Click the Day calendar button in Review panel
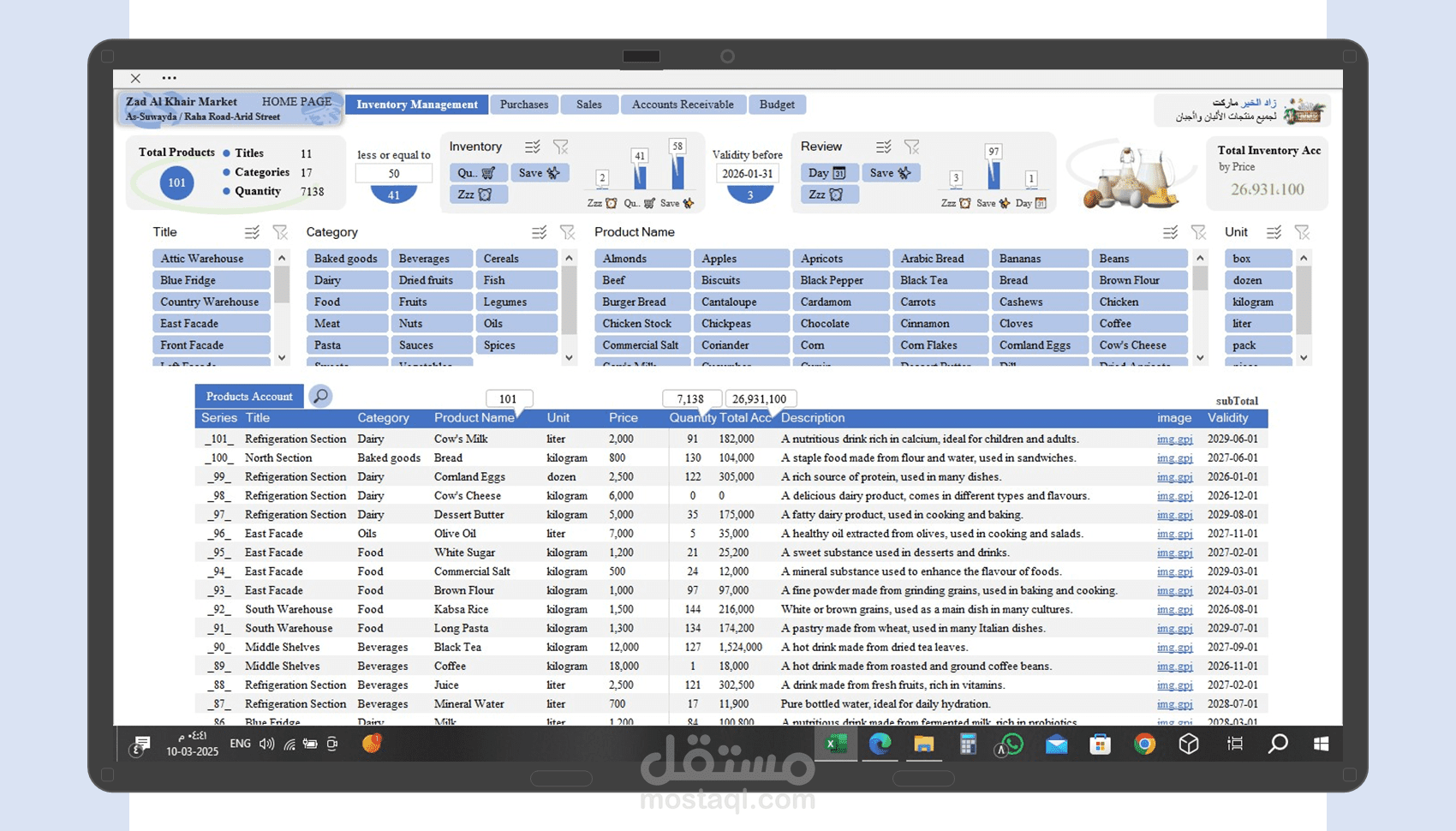This screenshot has width=1456, height=831. tap(828, 172)
